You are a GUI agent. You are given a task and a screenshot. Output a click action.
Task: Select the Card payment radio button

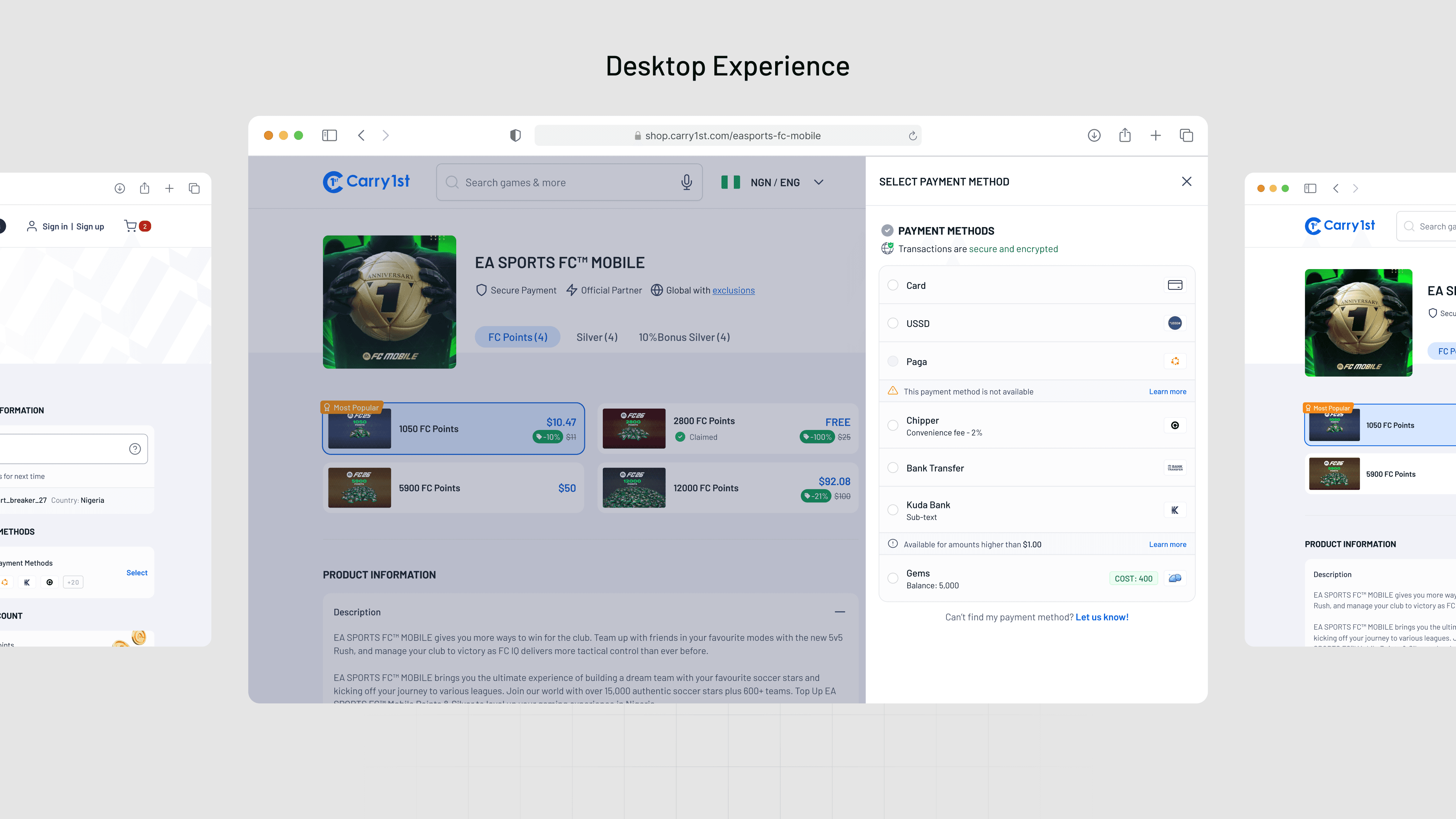coord(893,285)
